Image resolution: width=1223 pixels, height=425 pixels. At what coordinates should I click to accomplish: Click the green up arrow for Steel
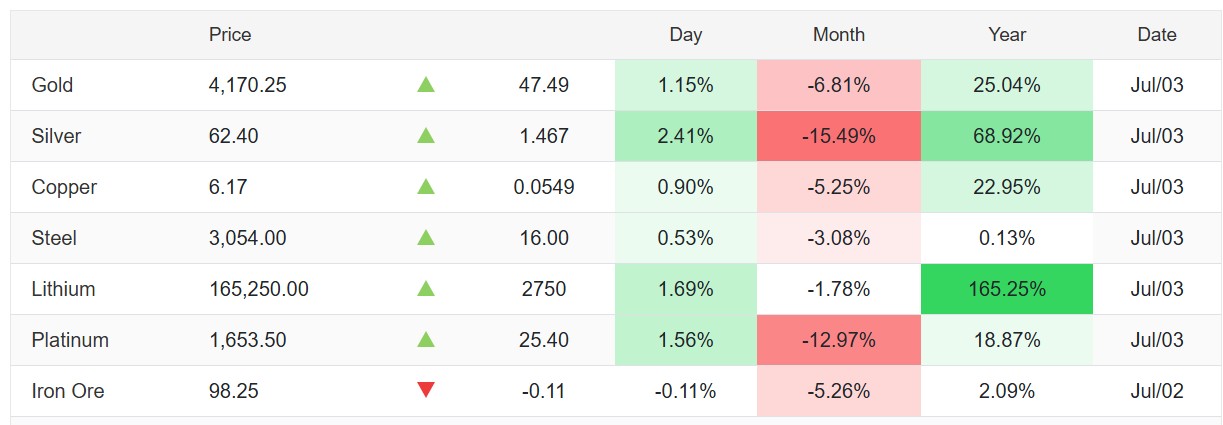(x=426, y=238)
